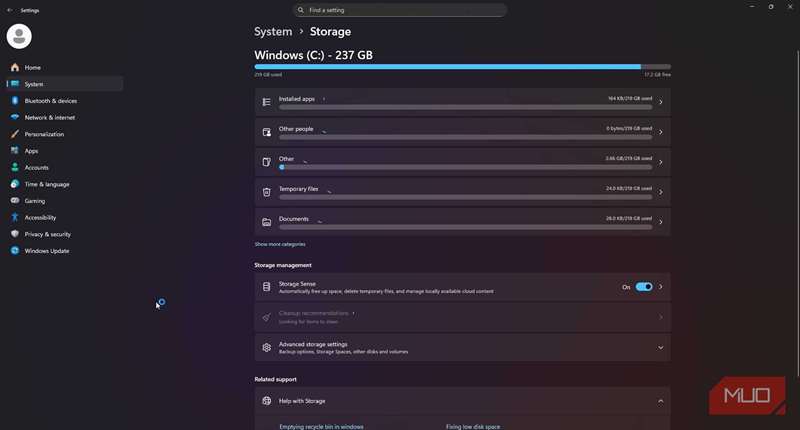Click the Find a setting search box

[x=400, y=10]
